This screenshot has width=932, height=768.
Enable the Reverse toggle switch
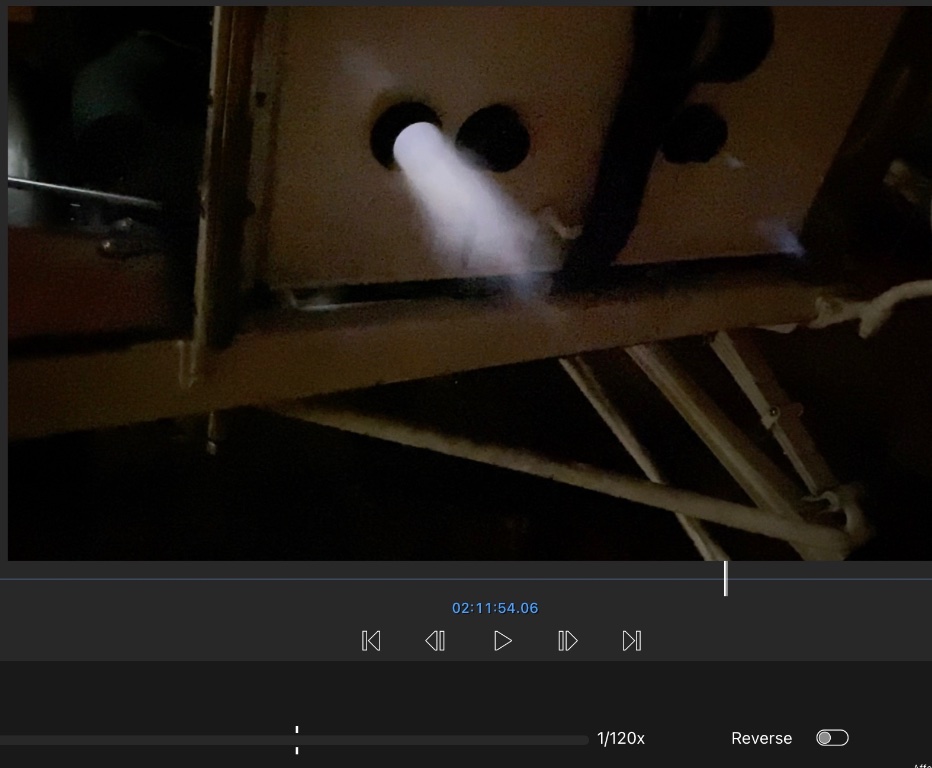[x=832, y=738]
